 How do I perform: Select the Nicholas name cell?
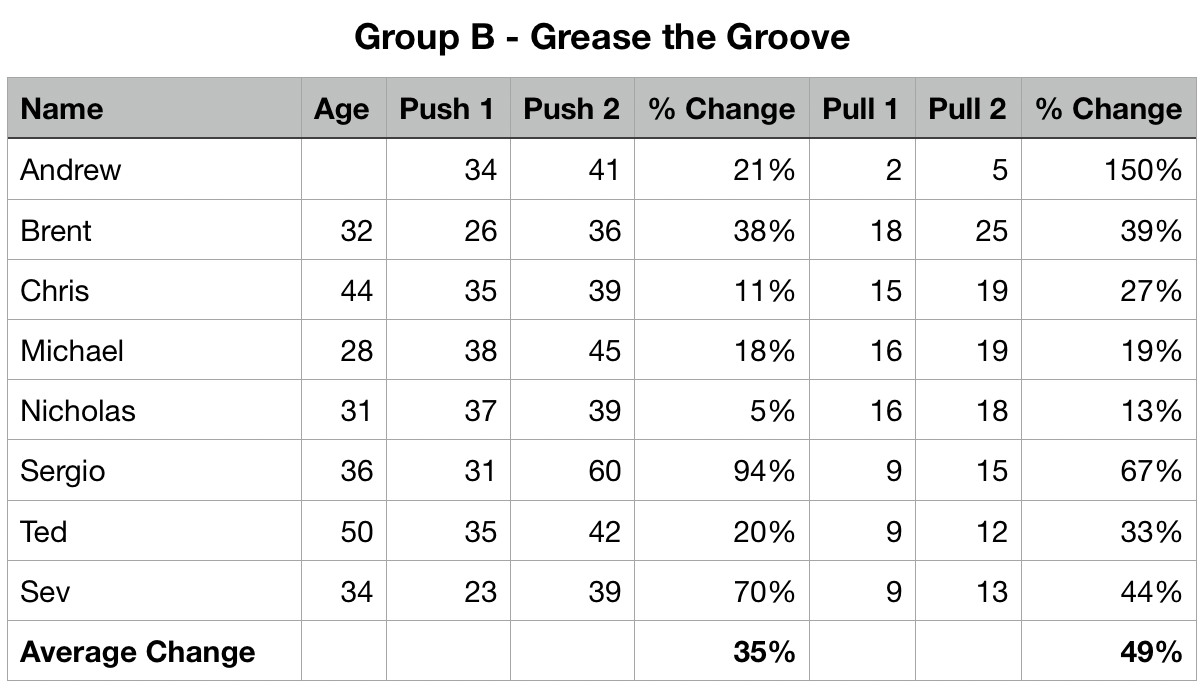point(78,411)
